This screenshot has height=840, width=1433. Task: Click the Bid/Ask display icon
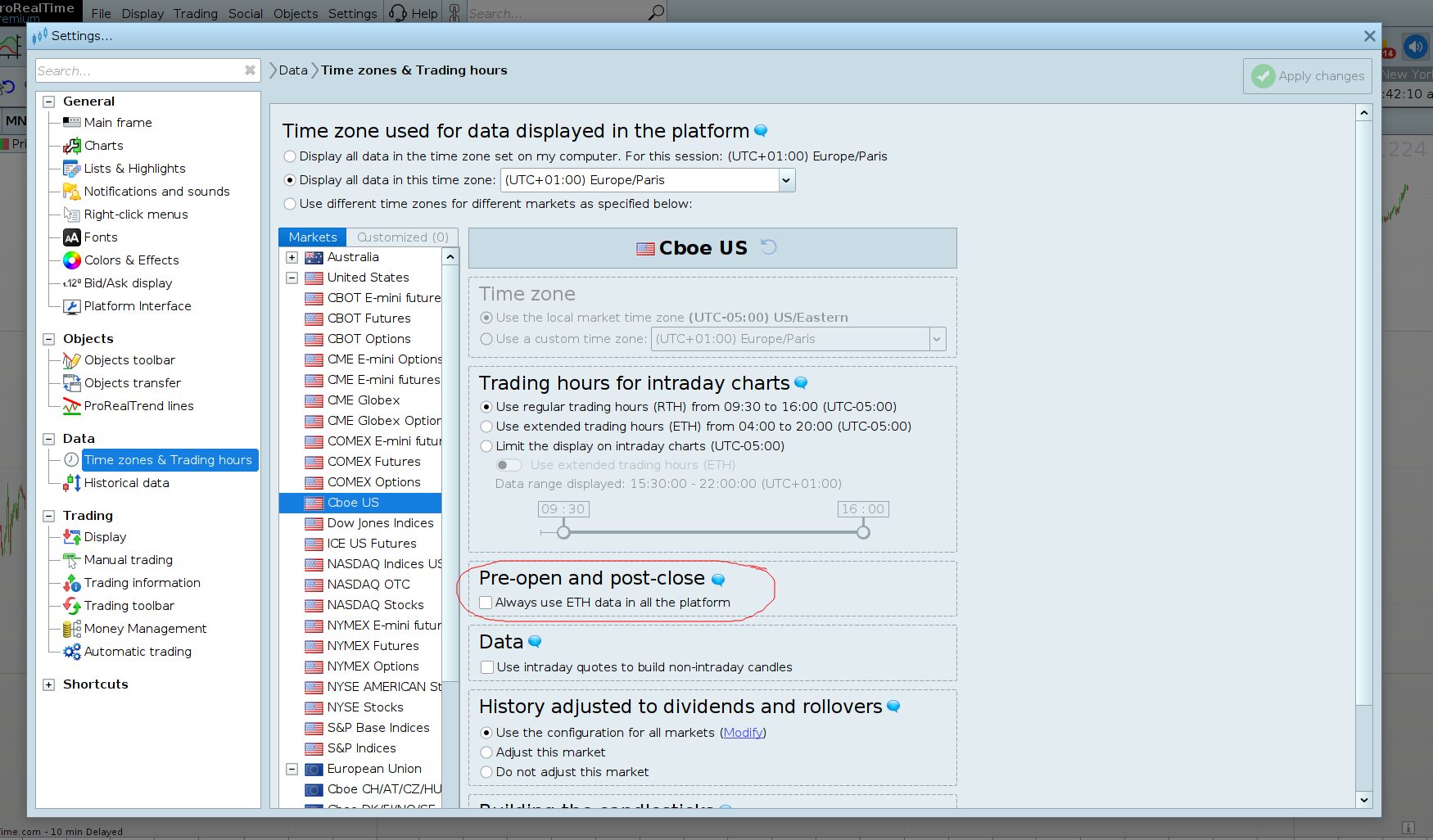pyautogui.click(x=71, y=283)
